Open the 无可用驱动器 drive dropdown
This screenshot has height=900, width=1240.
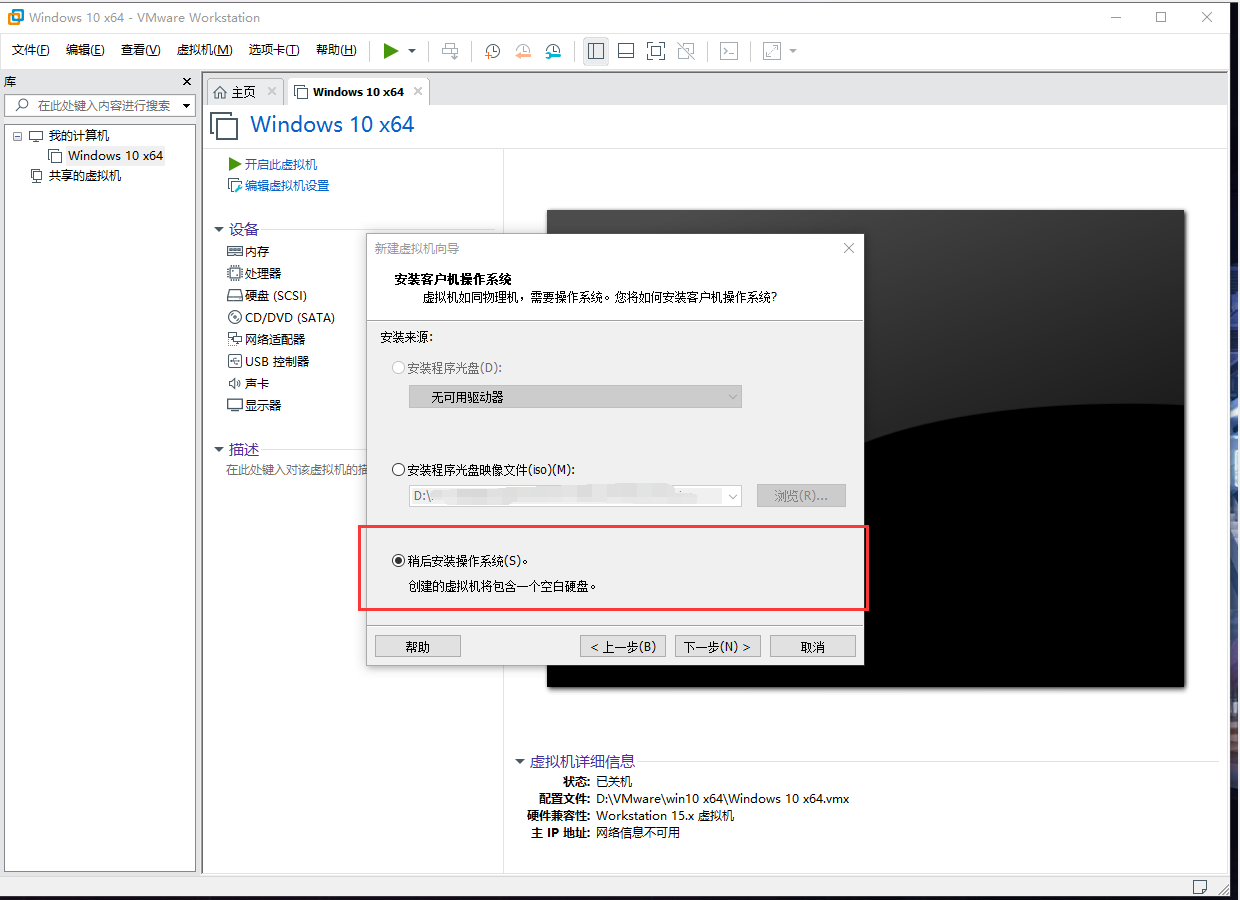click(x=575, y=397)
